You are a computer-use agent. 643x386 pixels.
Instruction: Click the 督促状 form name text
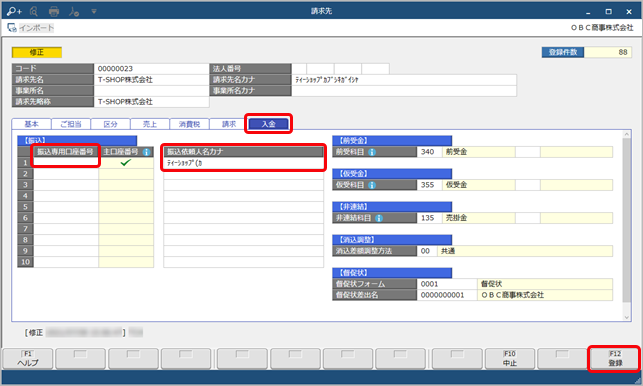(491, 284)
